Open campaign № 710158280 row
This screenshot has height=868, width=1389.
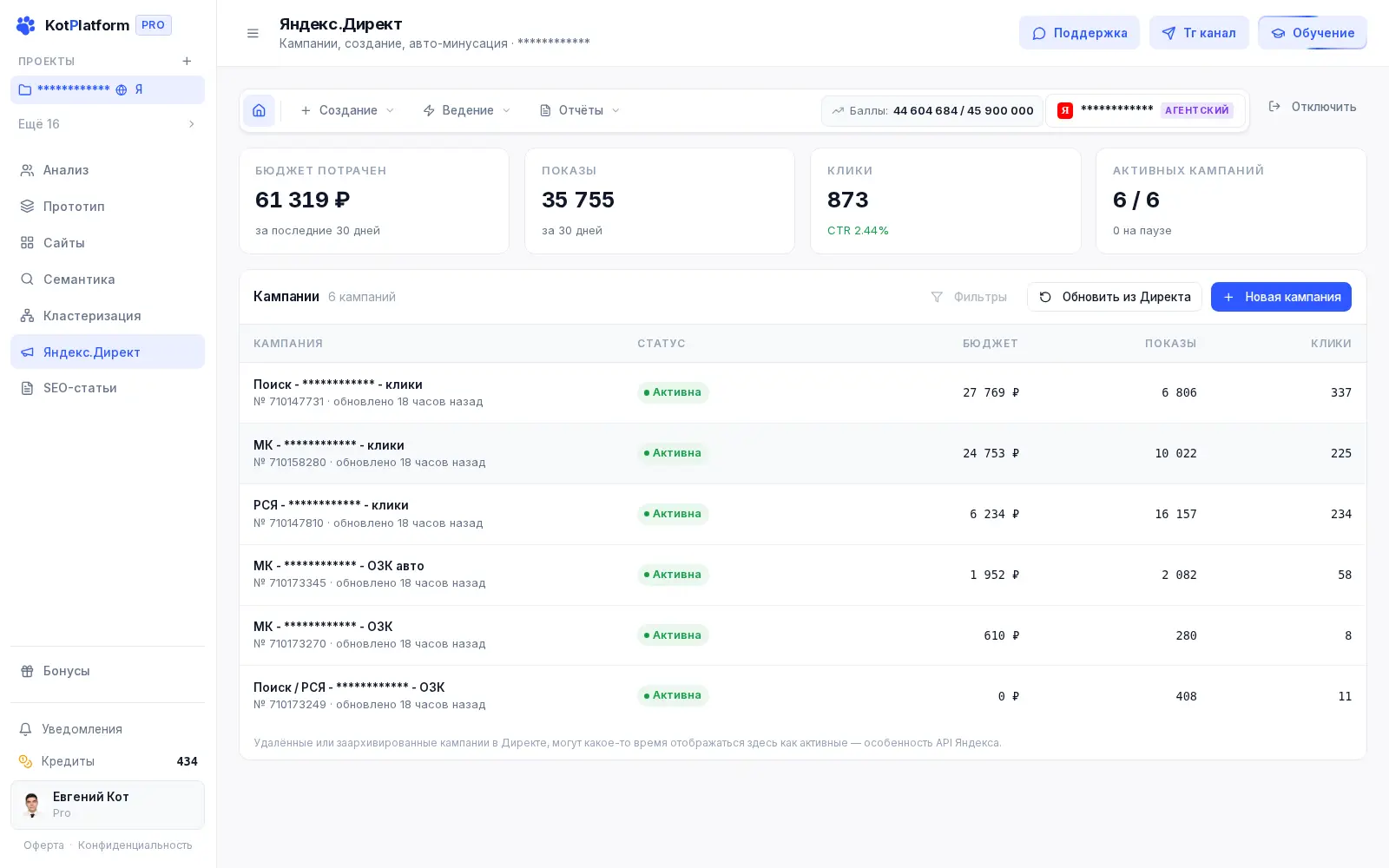pos(803,453)
